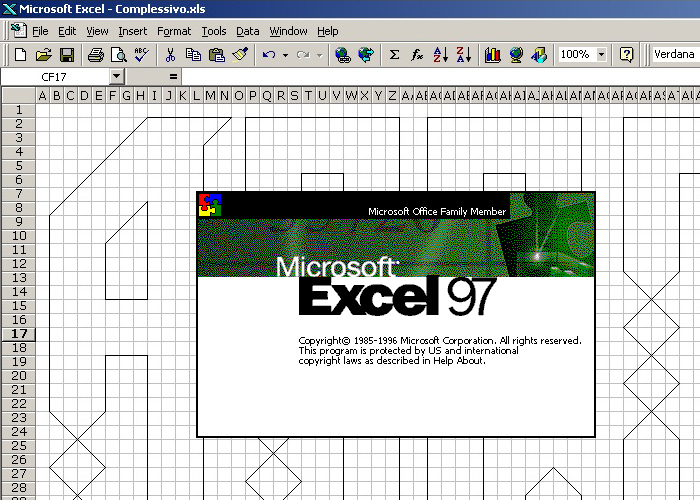Open the Format menu
The image size is (700, 500).
(174, 31)
